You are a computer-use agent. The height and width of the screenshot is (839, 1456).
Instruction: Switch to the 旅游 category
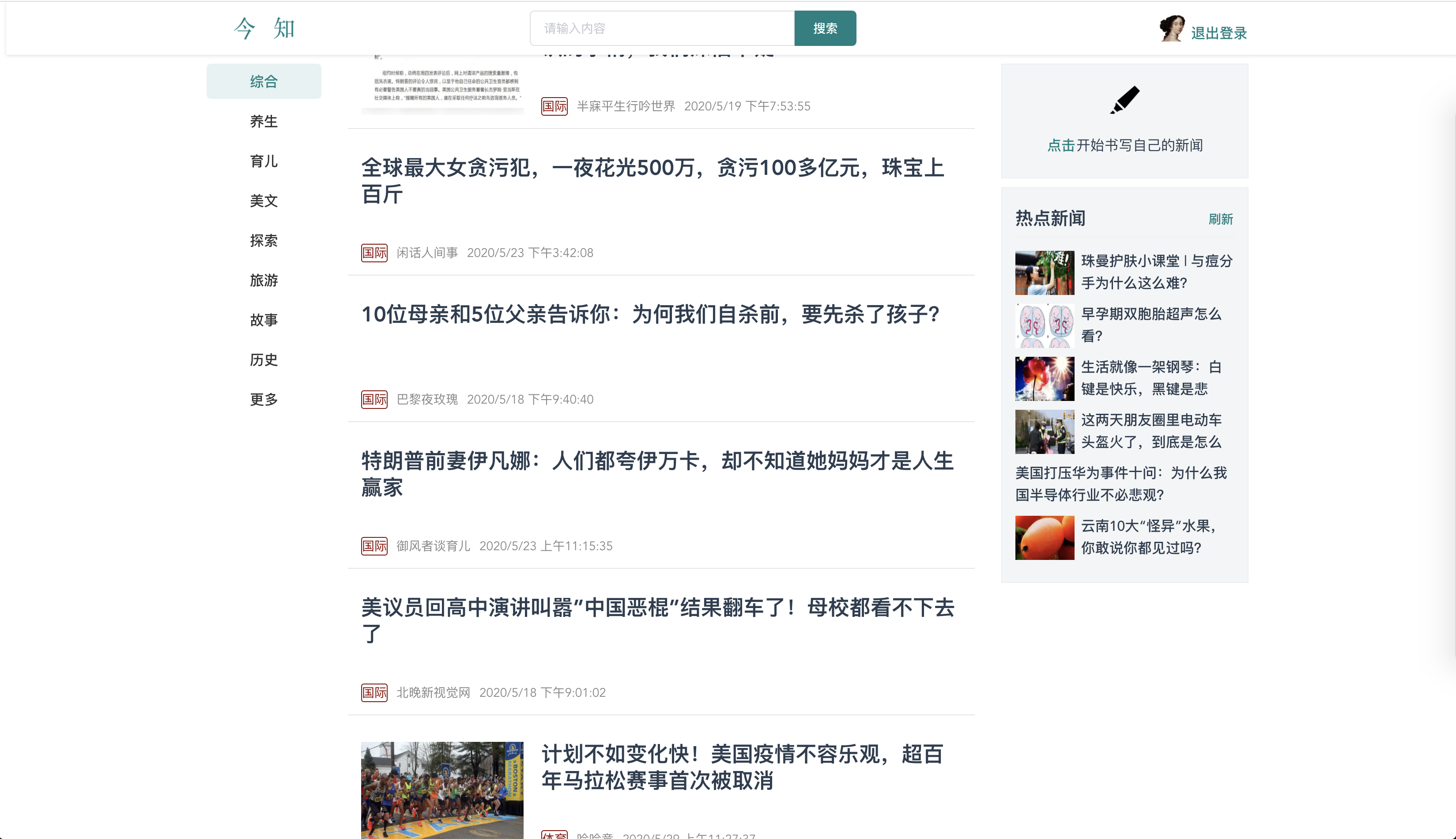[264, 280]
